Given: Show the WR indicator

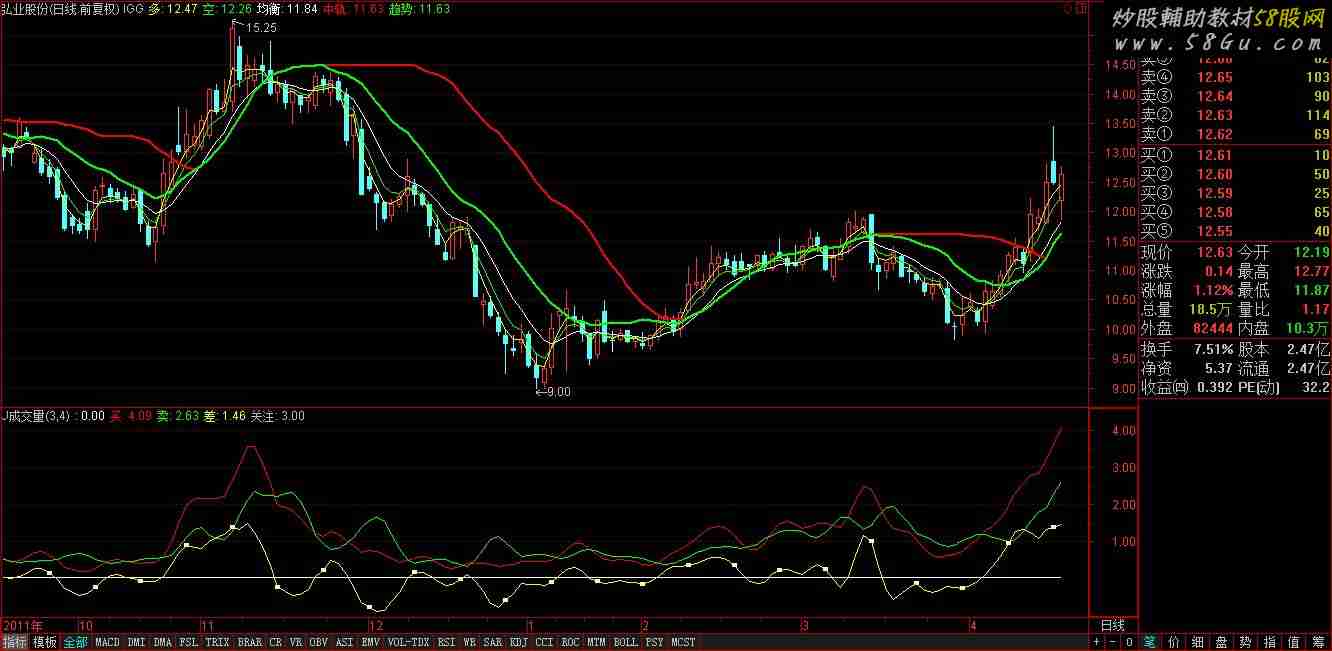Looking at the screenshot, I should tap(469, 642).
